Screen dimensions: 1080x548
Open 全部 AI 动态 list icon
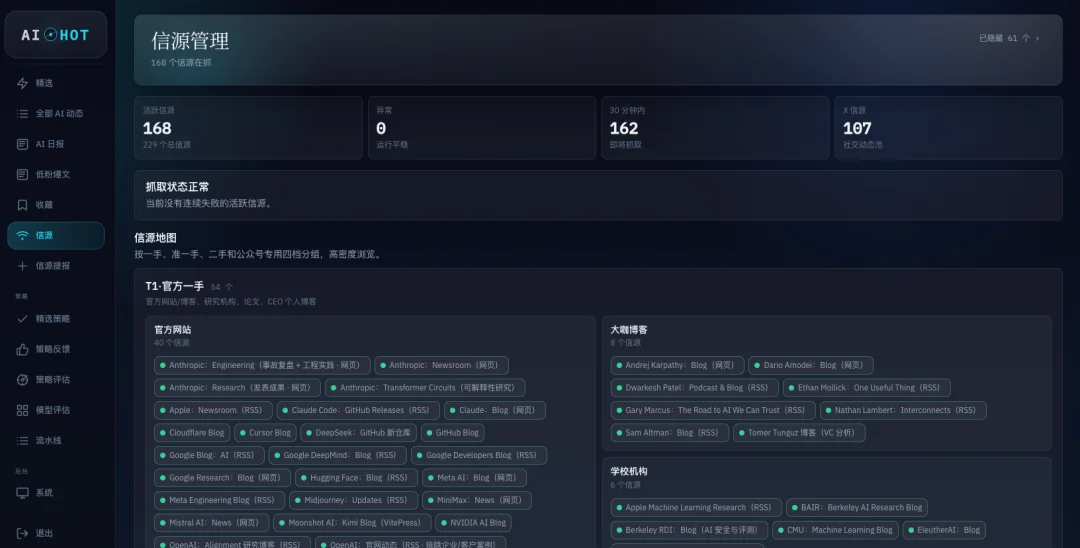pos(22,114)
